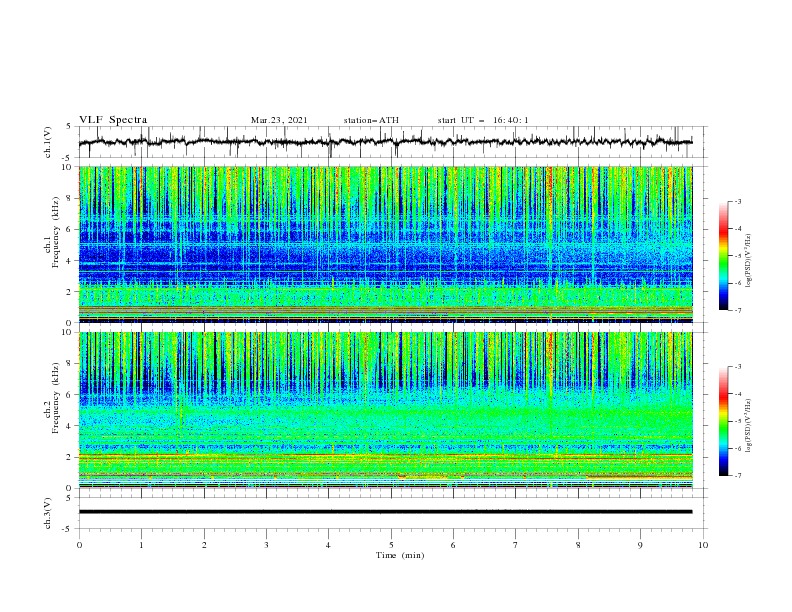Click the ch.2 spectrogram plot area
The image size is (792, 612).
(x=385, y=410)
